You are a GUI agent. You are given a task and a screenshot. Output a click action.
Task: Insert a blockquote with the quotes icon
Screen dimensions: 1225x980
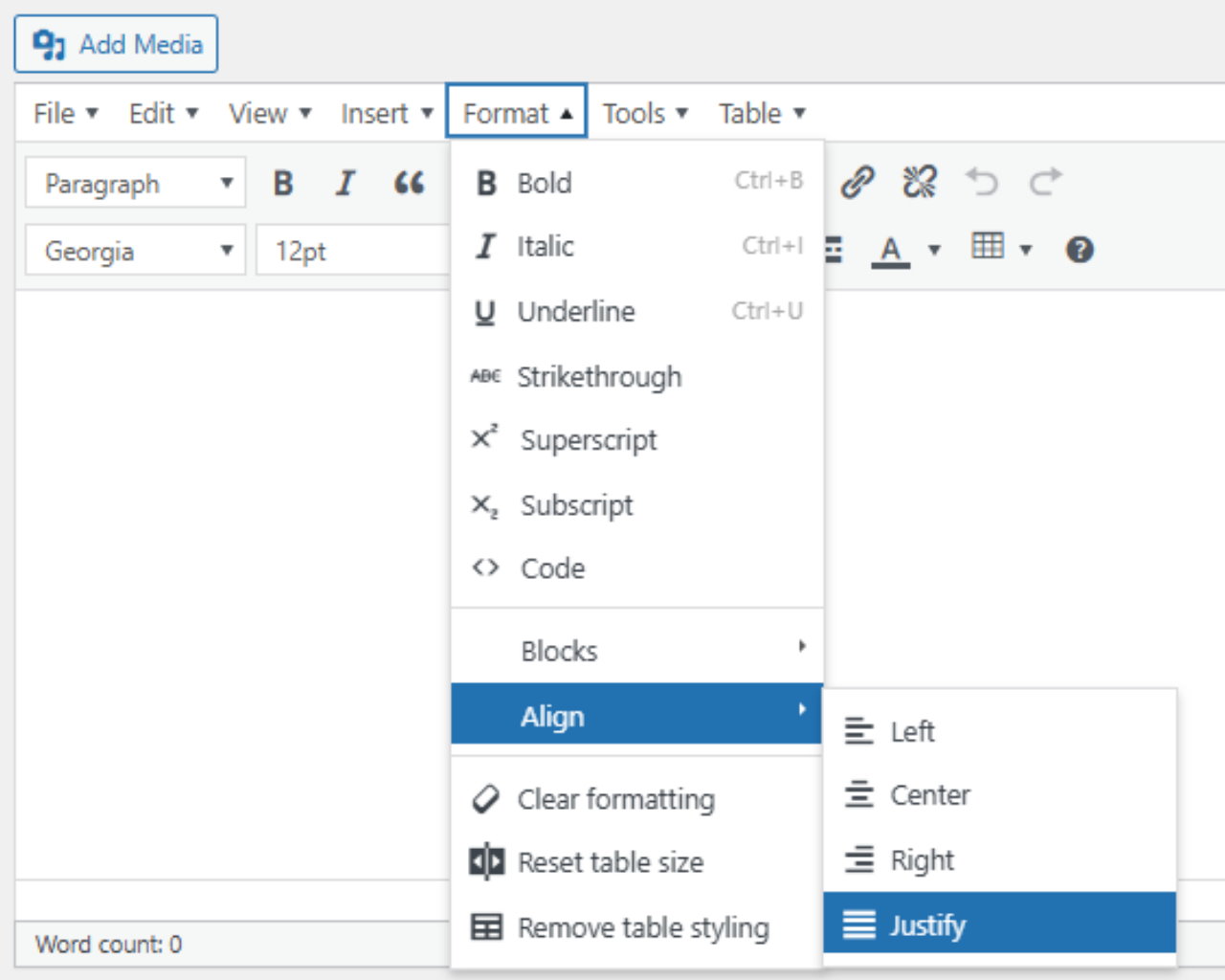(x=409, y=183)
